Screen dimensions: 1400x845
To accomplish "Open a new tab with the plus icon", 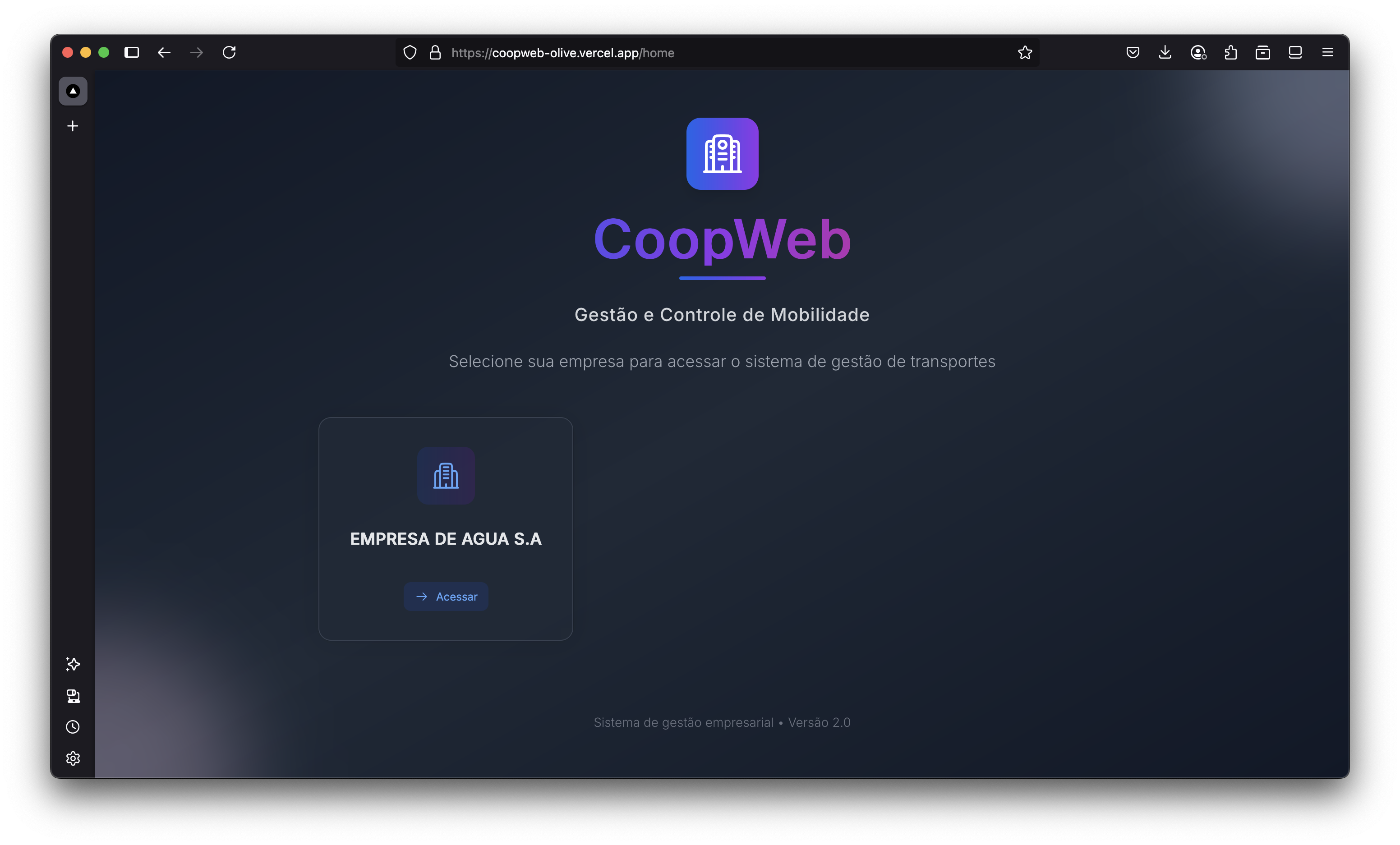I will pos(73,126).
